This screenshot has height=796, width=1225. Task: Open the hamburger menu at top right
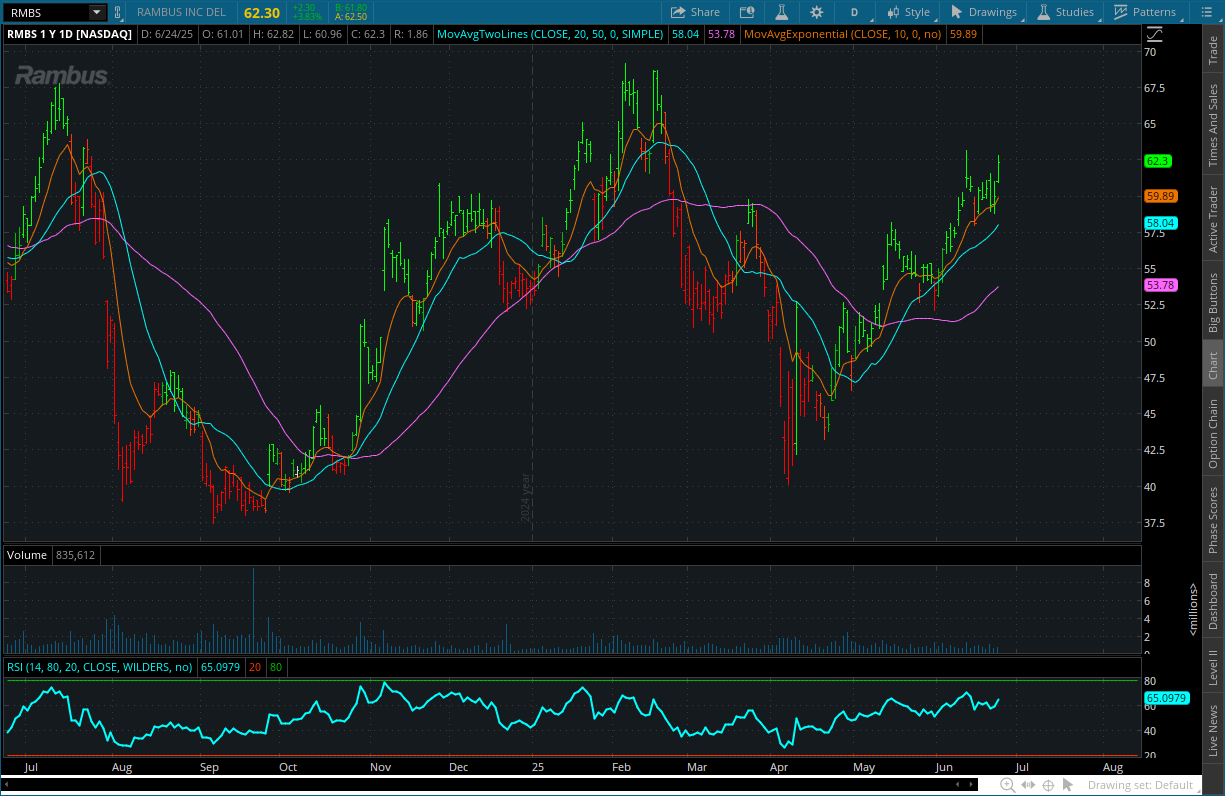(x=1205, y=12)
